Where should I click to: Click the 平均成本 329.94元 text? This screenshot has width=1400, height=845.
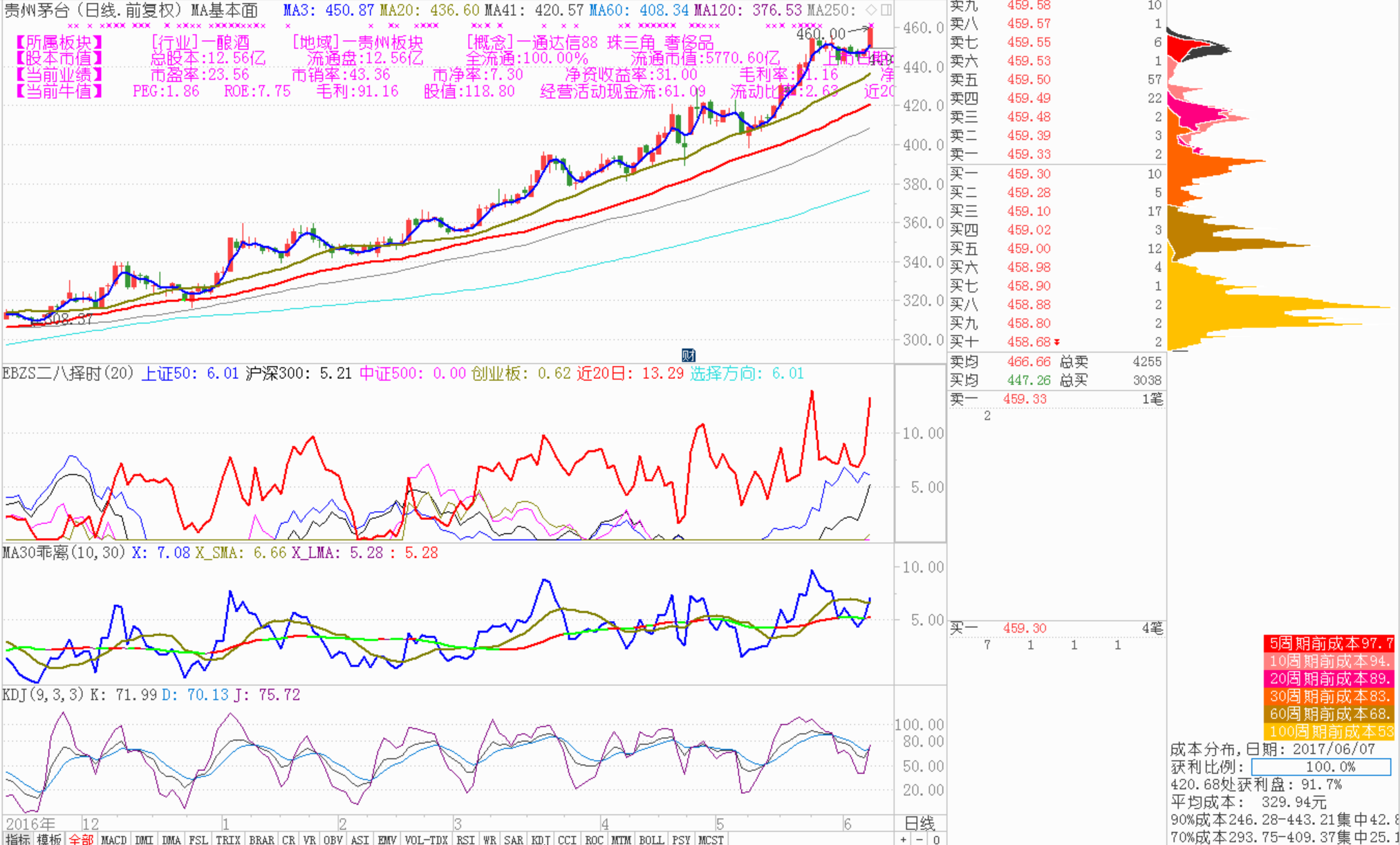[x=1249, y=802]
